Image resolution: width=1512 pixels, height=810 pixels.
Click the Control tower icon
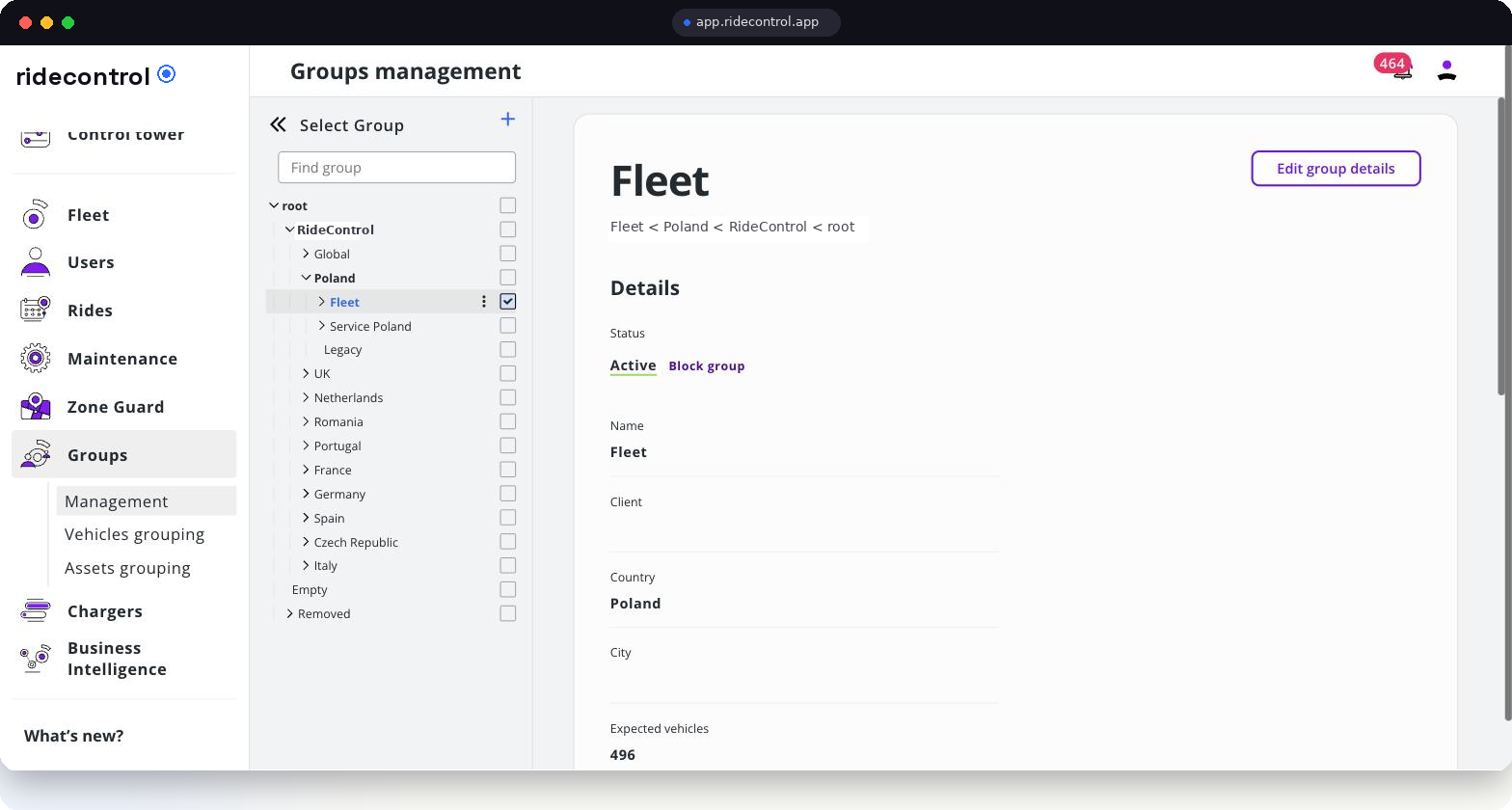pos(35,138)
